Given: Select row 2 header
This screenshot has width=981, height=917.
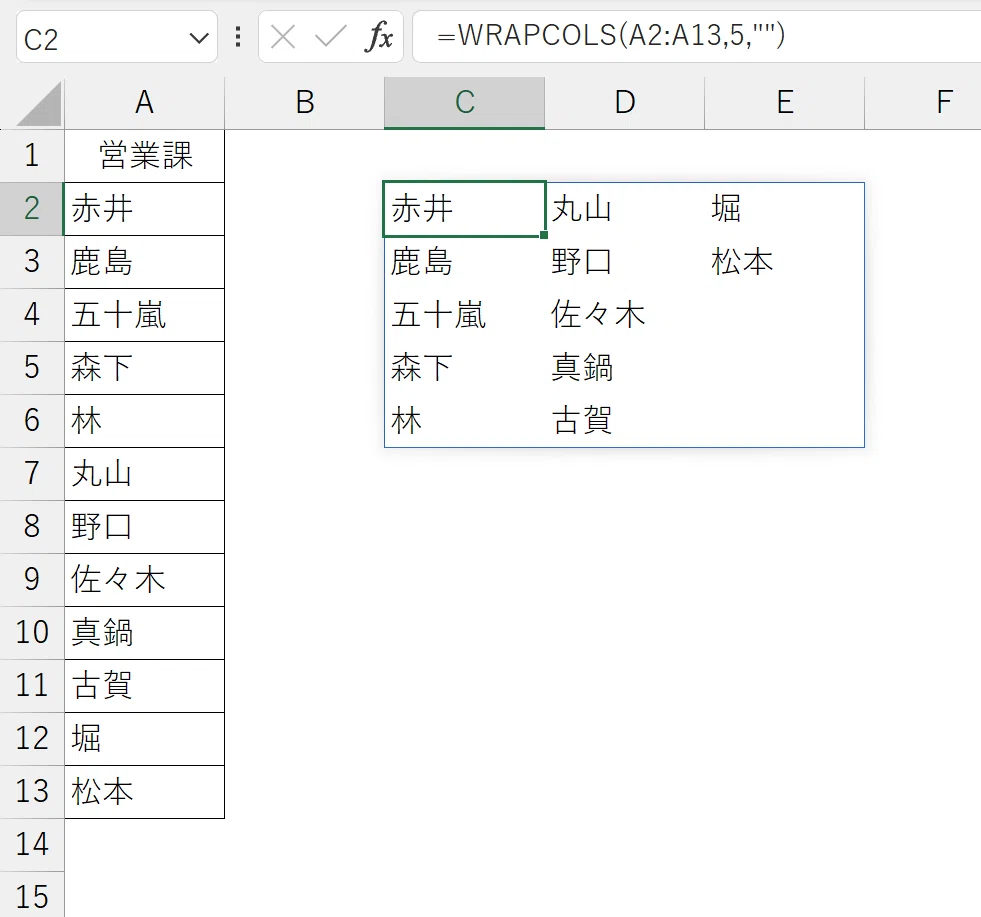Looking at the screenshot, I should tap(32, 209).
